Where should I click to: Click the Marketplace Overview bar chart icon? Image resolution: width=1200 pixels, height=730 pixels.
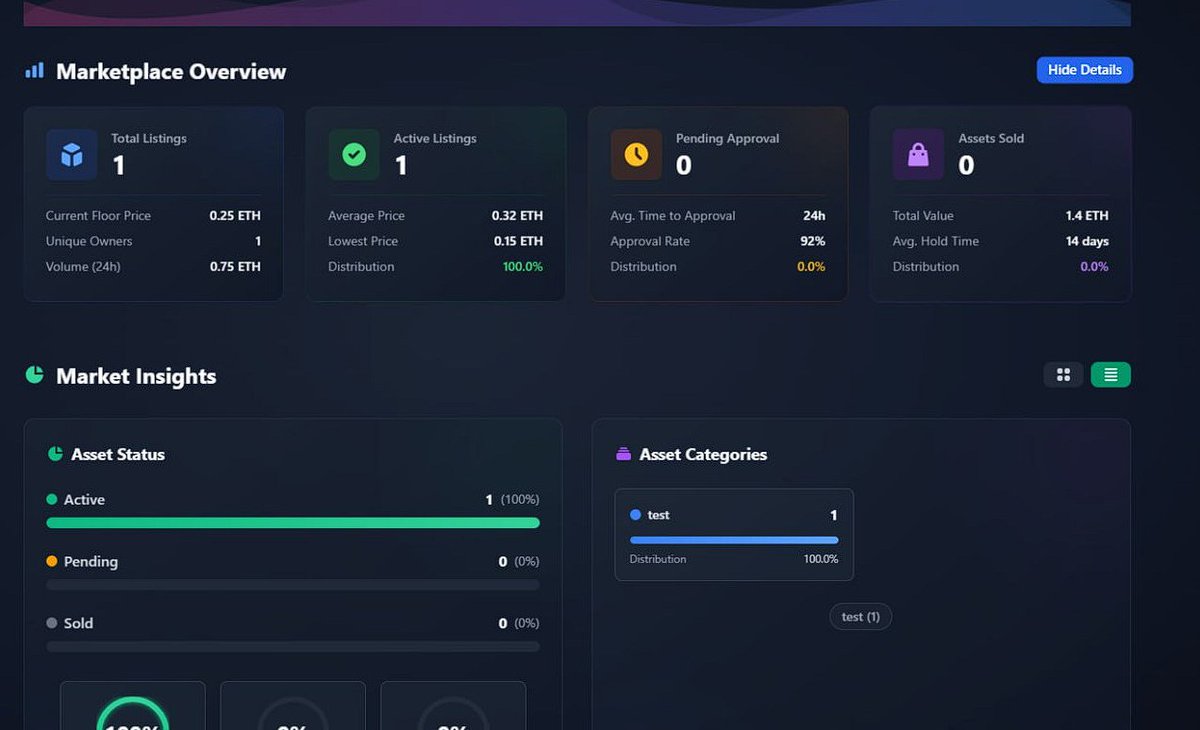point(35,70)
